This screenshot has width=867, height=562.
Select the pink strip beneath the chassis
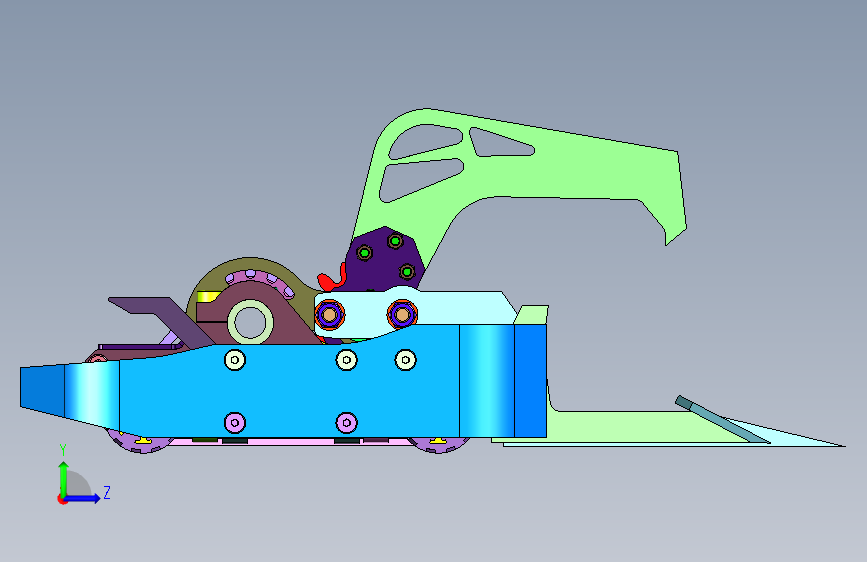pyautogui.click(x=290, y=441)
